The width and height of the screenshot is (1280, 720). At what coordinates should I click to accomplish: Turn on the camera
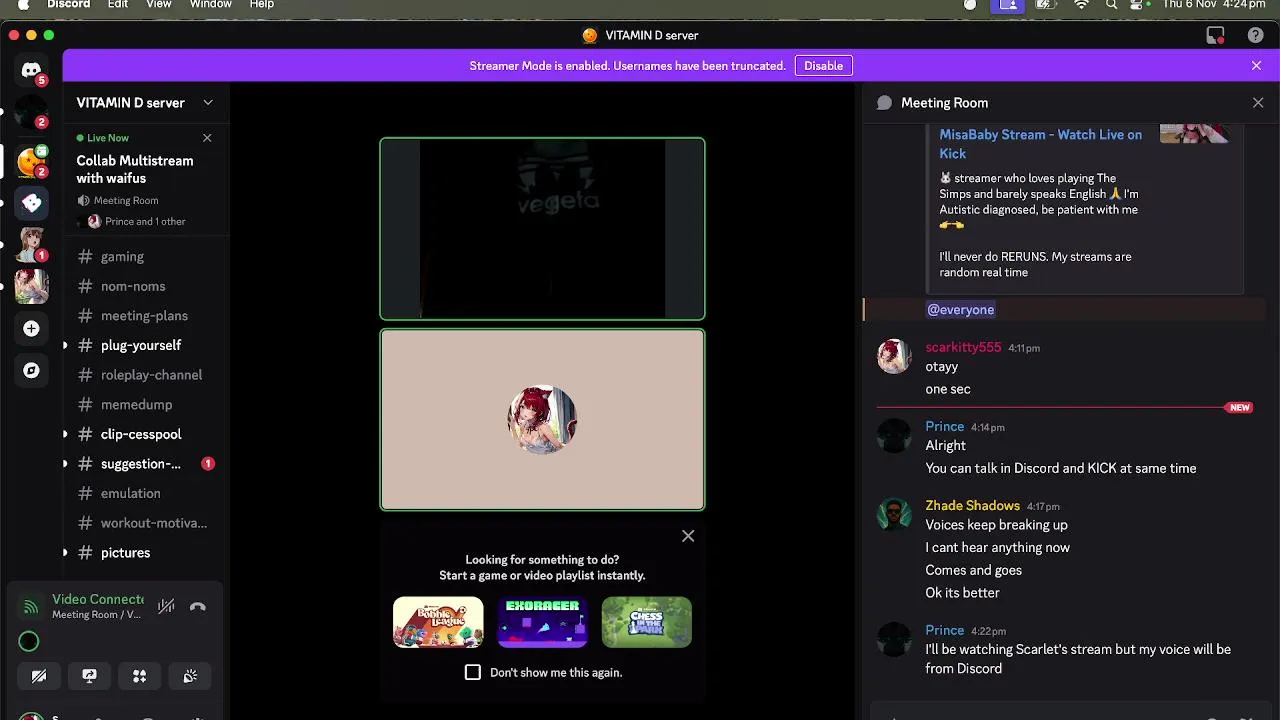[x=39, y=676]
